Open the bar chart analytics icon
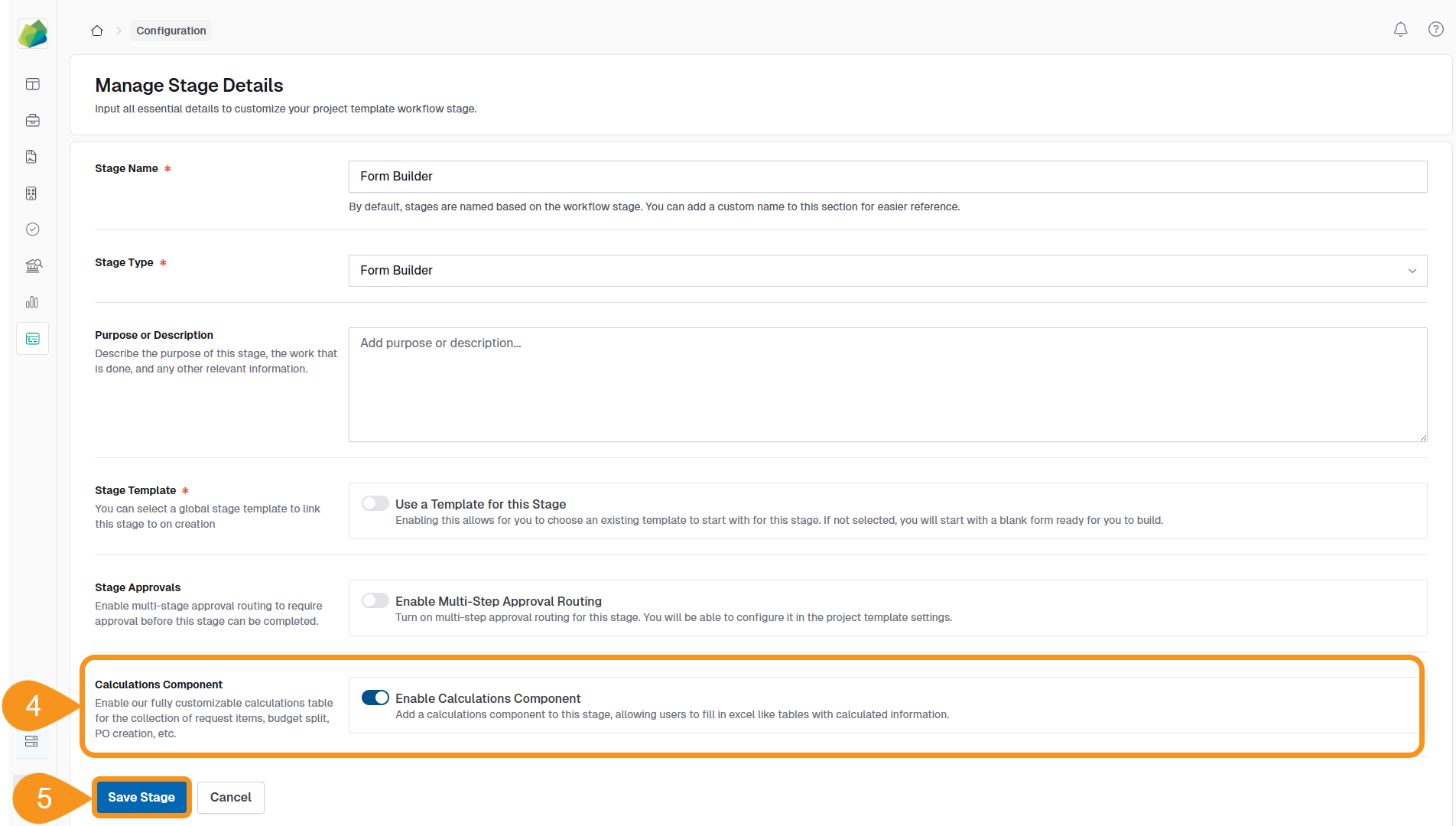 pos(32,301)
